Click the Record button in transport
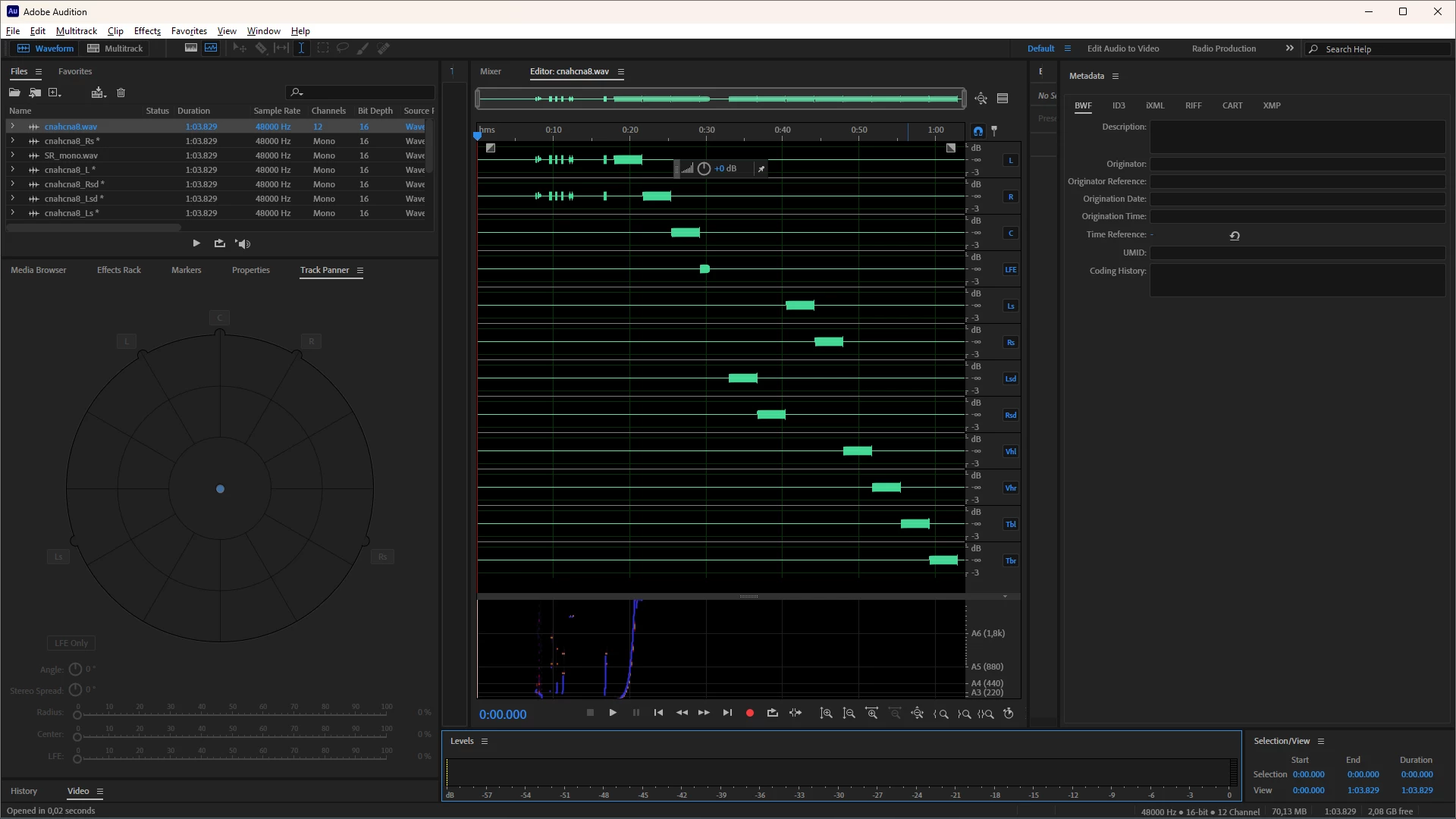Image resolution: width=1456 pixels, height=819 pixels. (x=749, y=713)
